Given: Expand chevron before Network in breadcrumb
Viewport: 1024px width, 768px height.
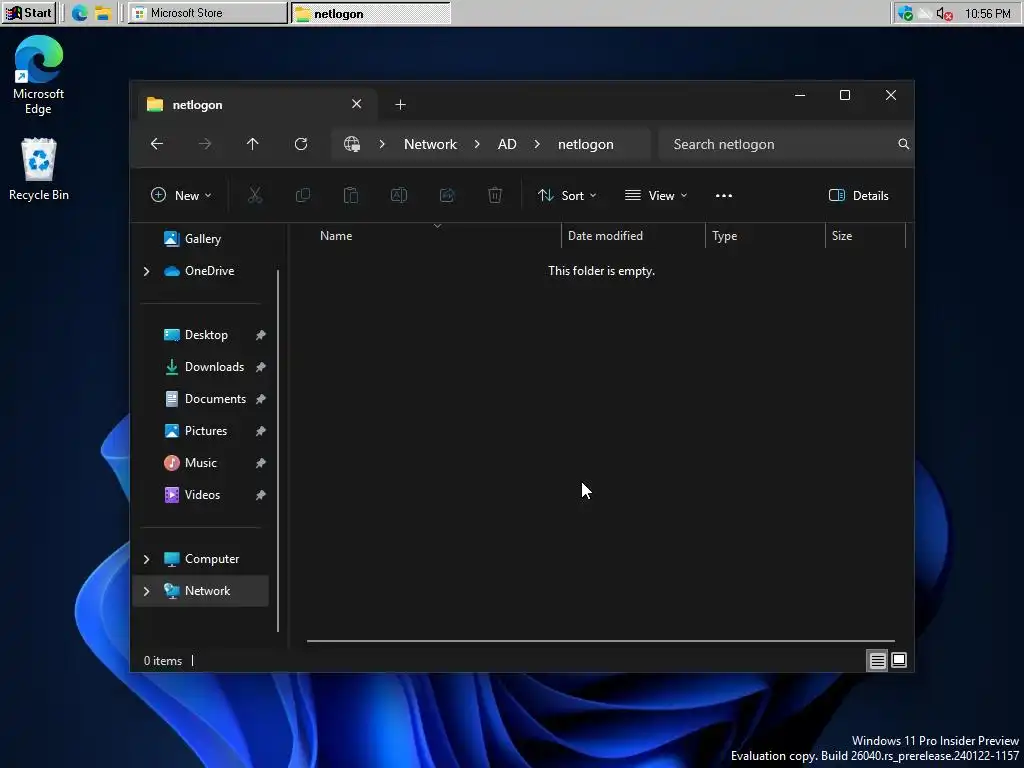Looking at the screenshot, I should coord(382,144).
